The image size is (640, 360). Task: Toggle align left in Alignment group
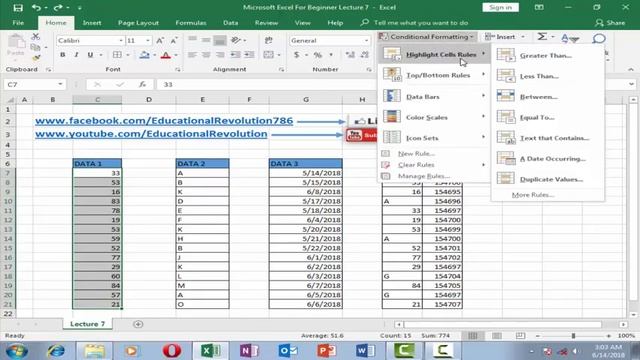tap(192, 55)
